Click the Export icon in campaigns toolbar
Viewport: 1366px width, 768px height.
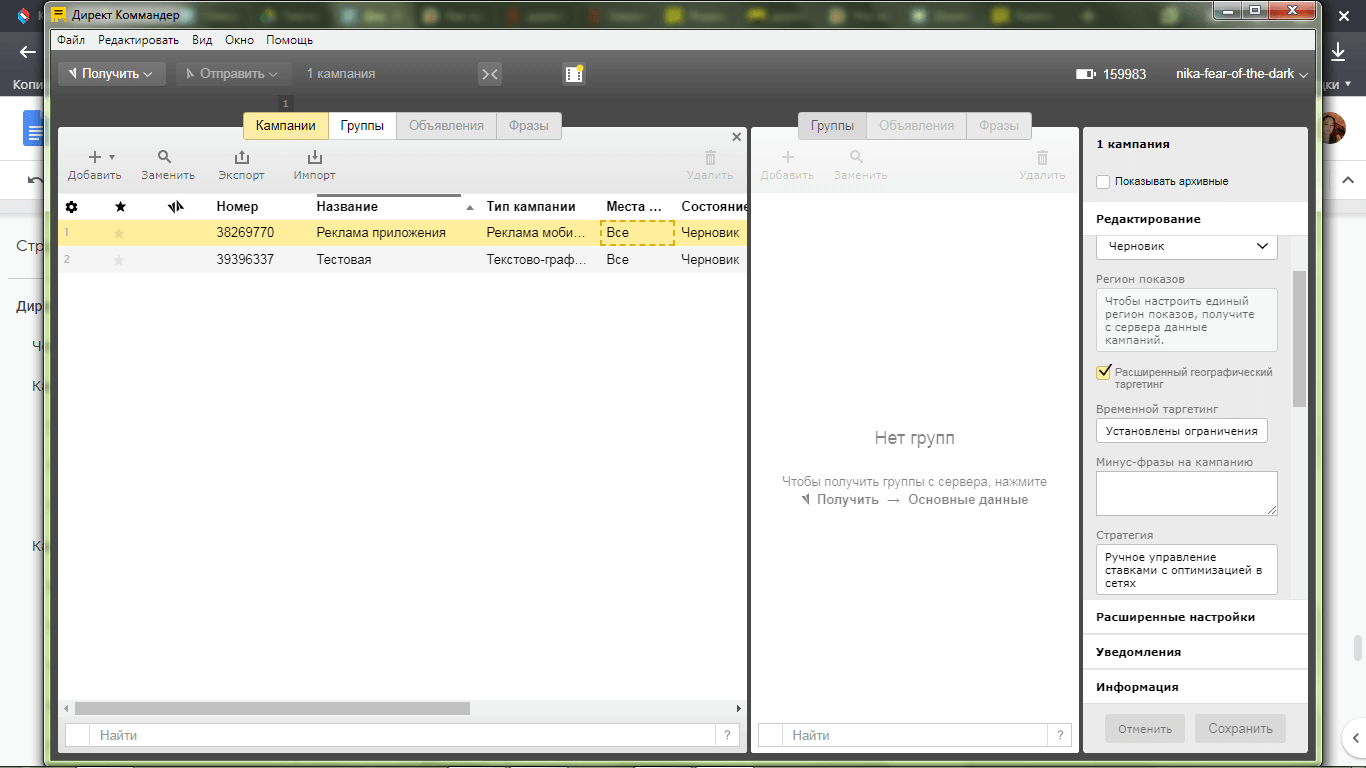[241, 158]
